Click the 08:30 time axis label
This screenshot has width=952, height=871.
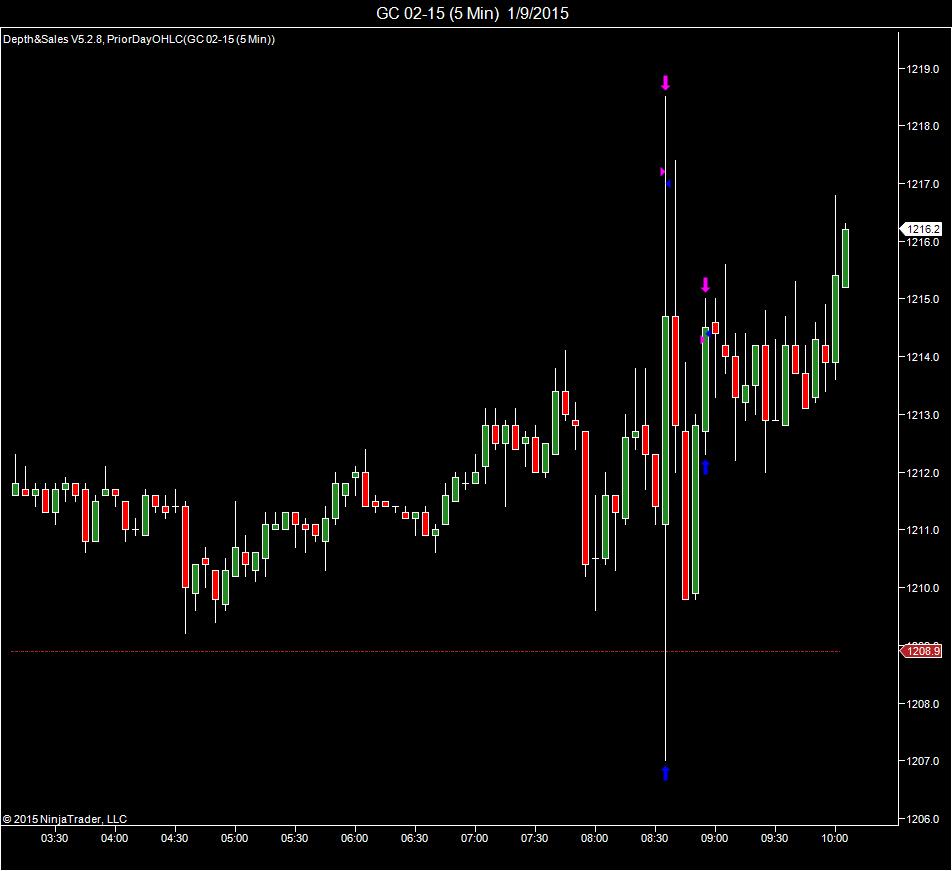(654, 838)
